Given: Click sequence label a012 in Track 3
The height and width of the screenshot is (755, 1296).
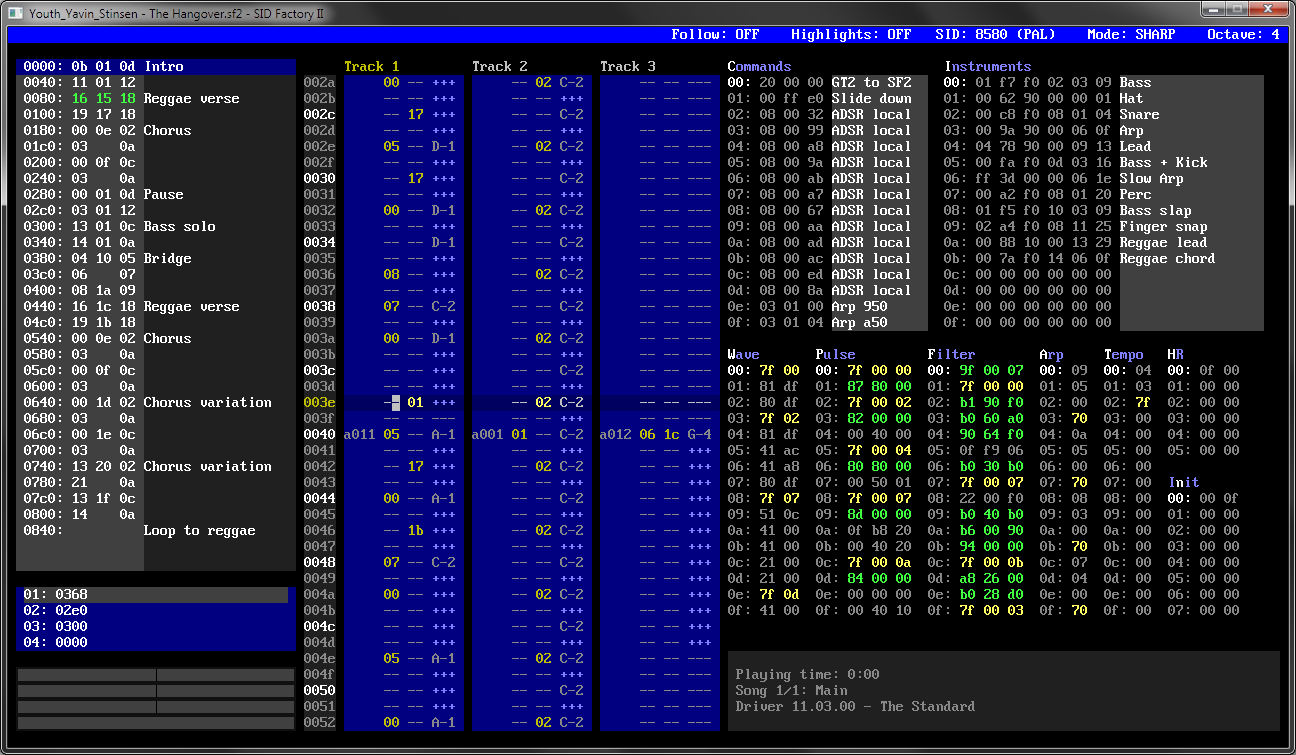Looking at the screenshot, I should (615, 434).
